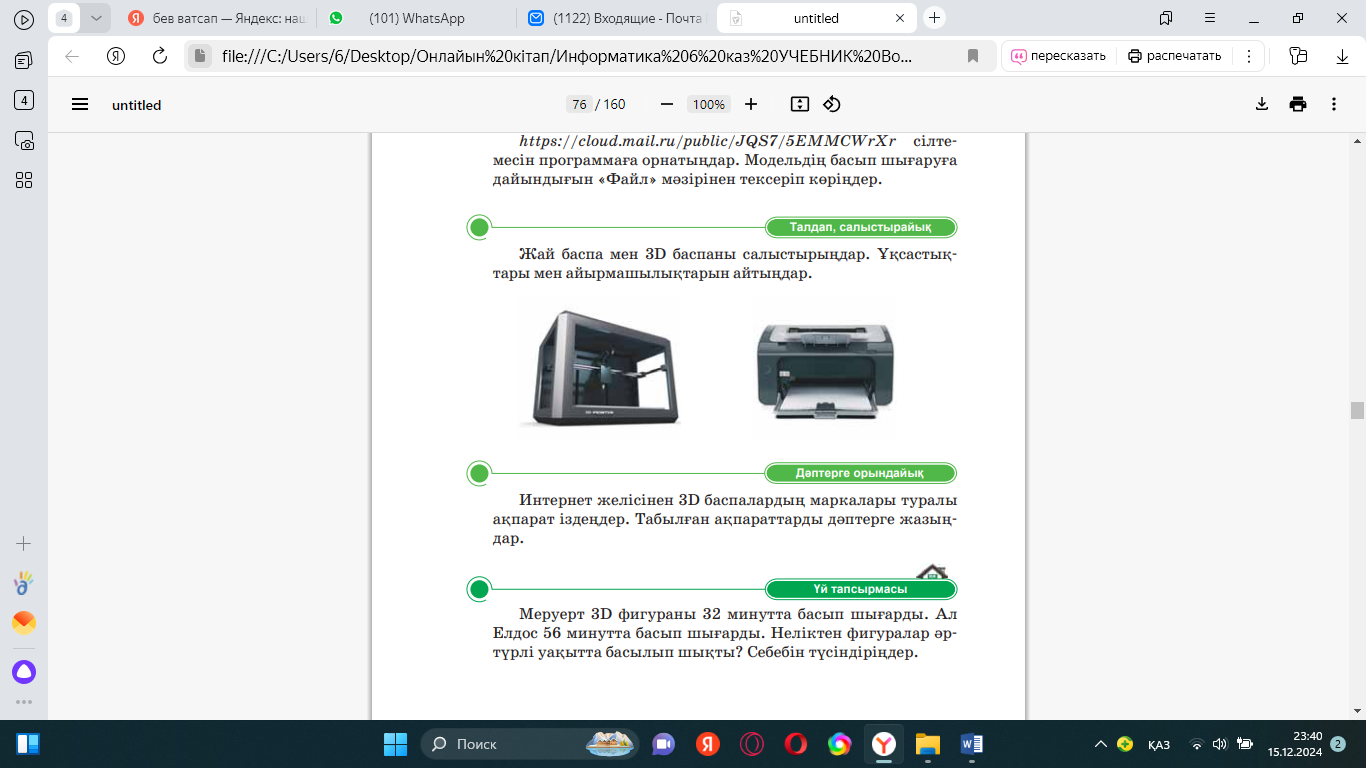Expand the tab group dropdown chevron
This screenshot has height=768, width=1366.
(x=96, y=18)
